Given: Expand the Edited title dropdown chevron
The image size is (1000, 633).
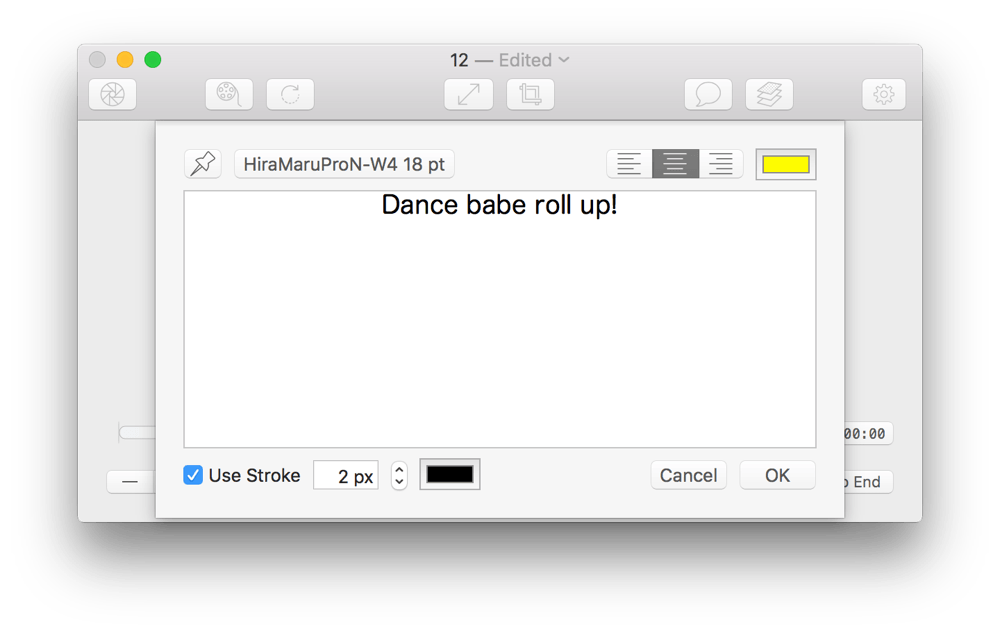Looking at the screenshot, I should point(564,59).
